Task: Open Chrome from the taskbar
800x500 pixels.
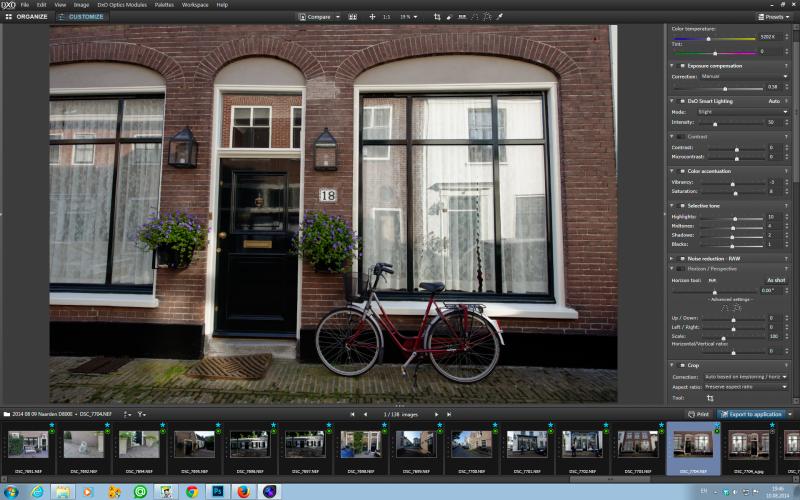Action: click(x=192, y=492)
